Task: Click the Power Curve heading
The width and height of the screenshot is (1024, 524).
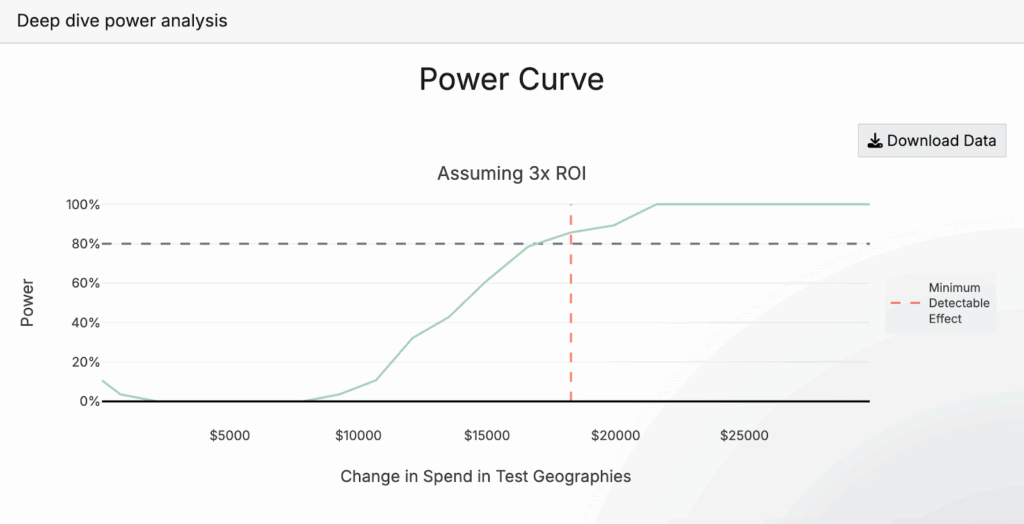Action: coord(511,79)
